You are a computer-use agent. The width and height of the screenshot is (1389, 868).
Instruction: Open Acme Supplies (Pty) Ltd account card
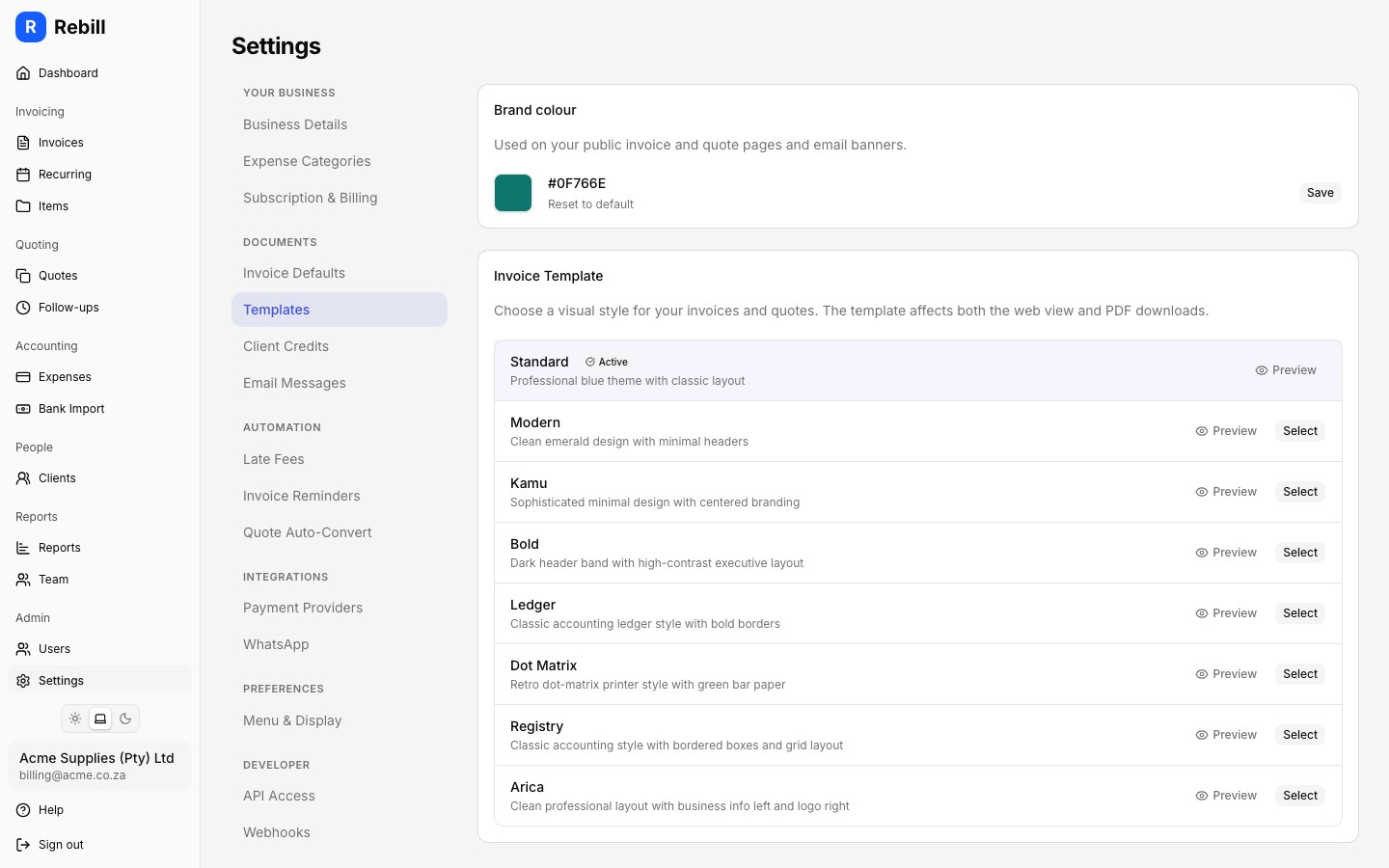pyautogui.click(x=100, y=766)
